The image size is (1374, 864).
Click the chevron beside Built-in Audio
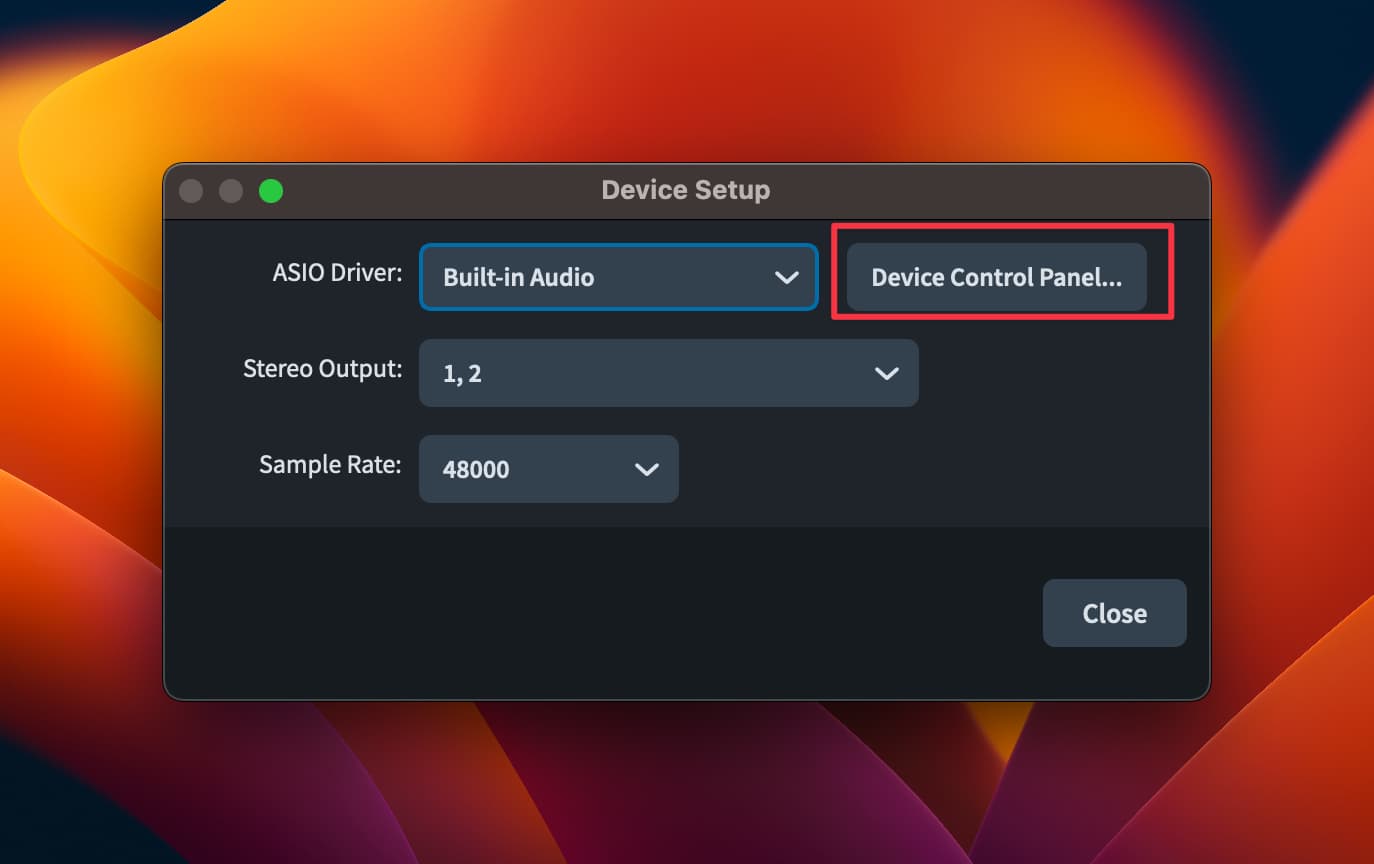click(787, 278)
